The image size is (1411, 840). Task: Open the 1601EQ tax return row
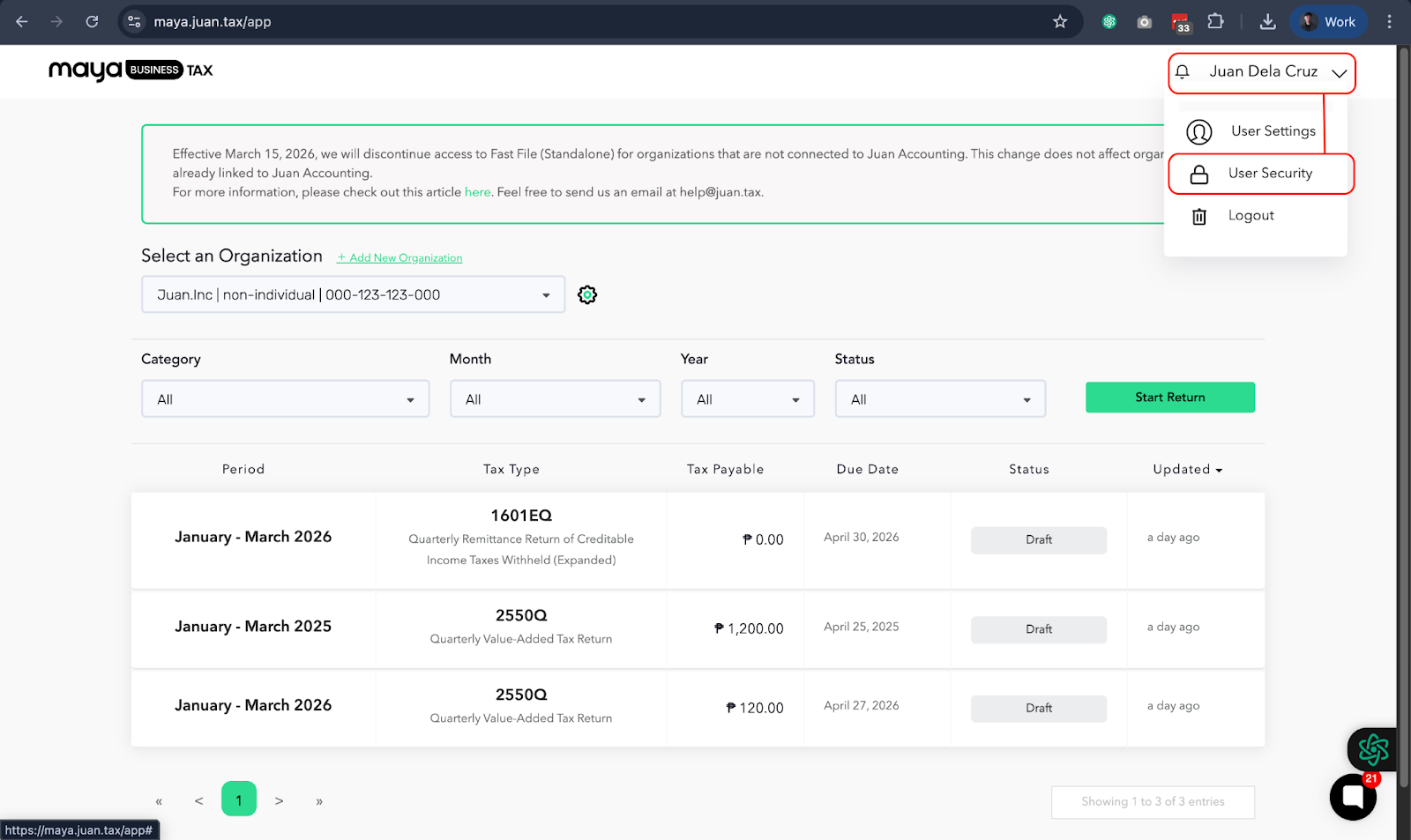pos(698,540)
